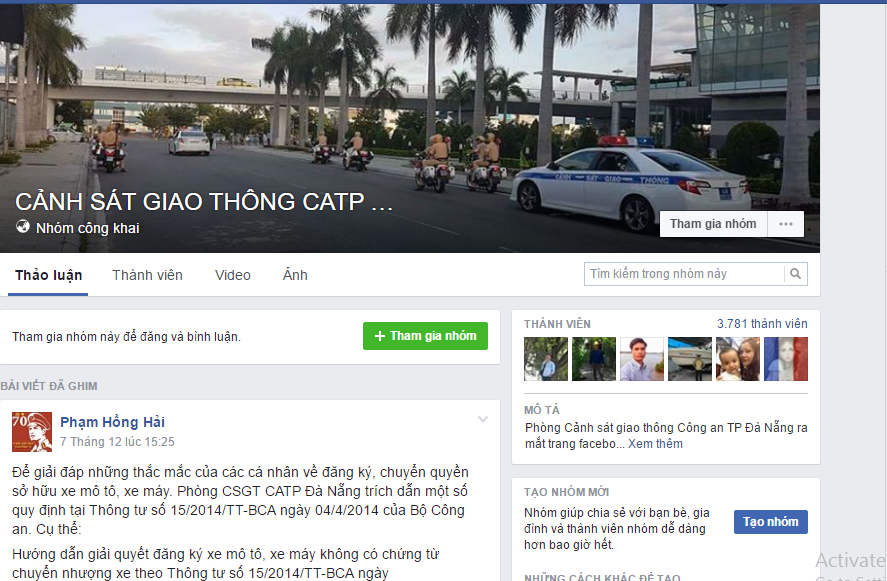Open the Phạm Hồng Hải author name link
The image size is (887, 581).
[112, 422]
